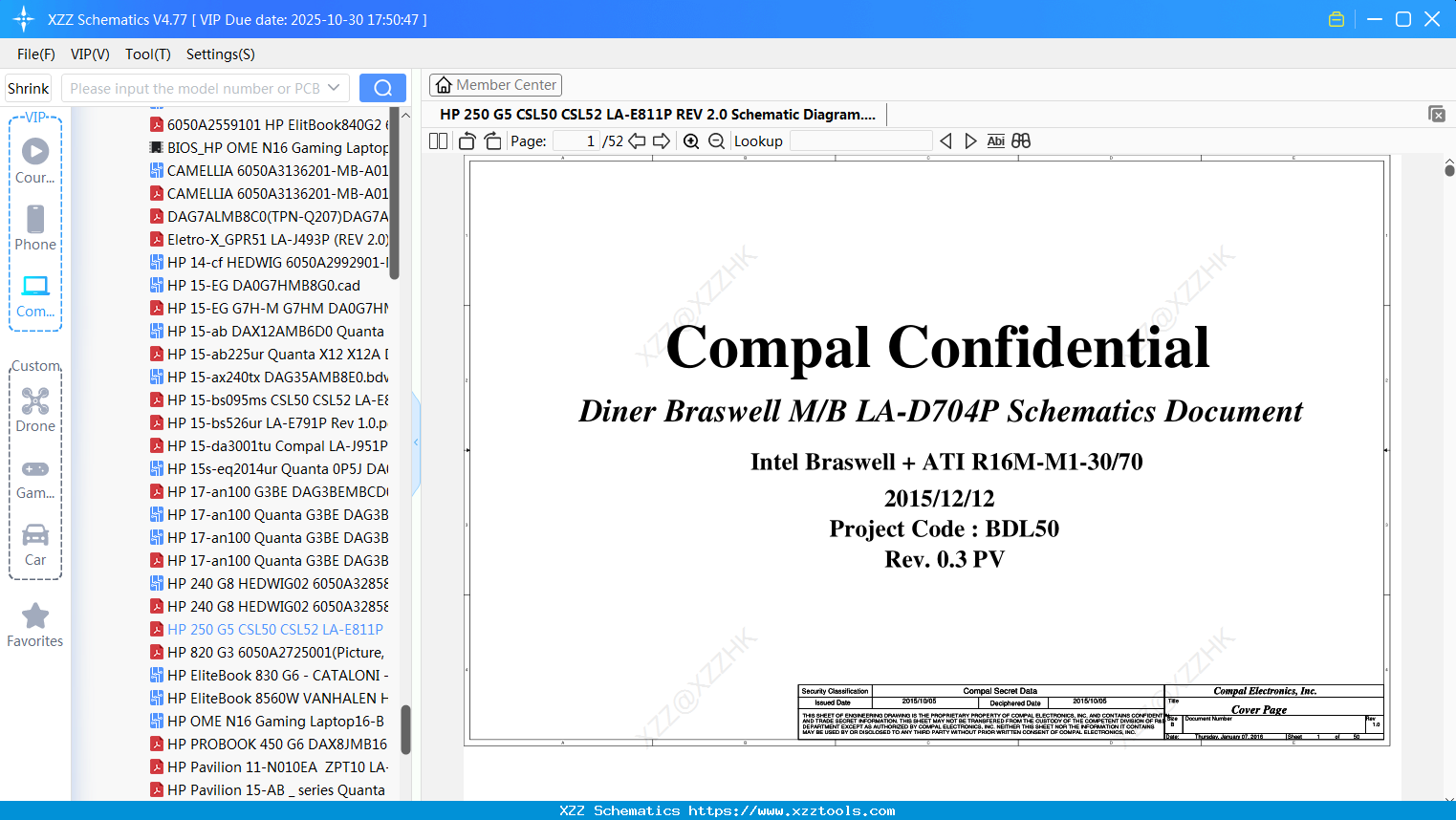The height and width of the screenshot is (820, 1456).
Task: Toggle the two-page split view icon
Action: point(438,140)
